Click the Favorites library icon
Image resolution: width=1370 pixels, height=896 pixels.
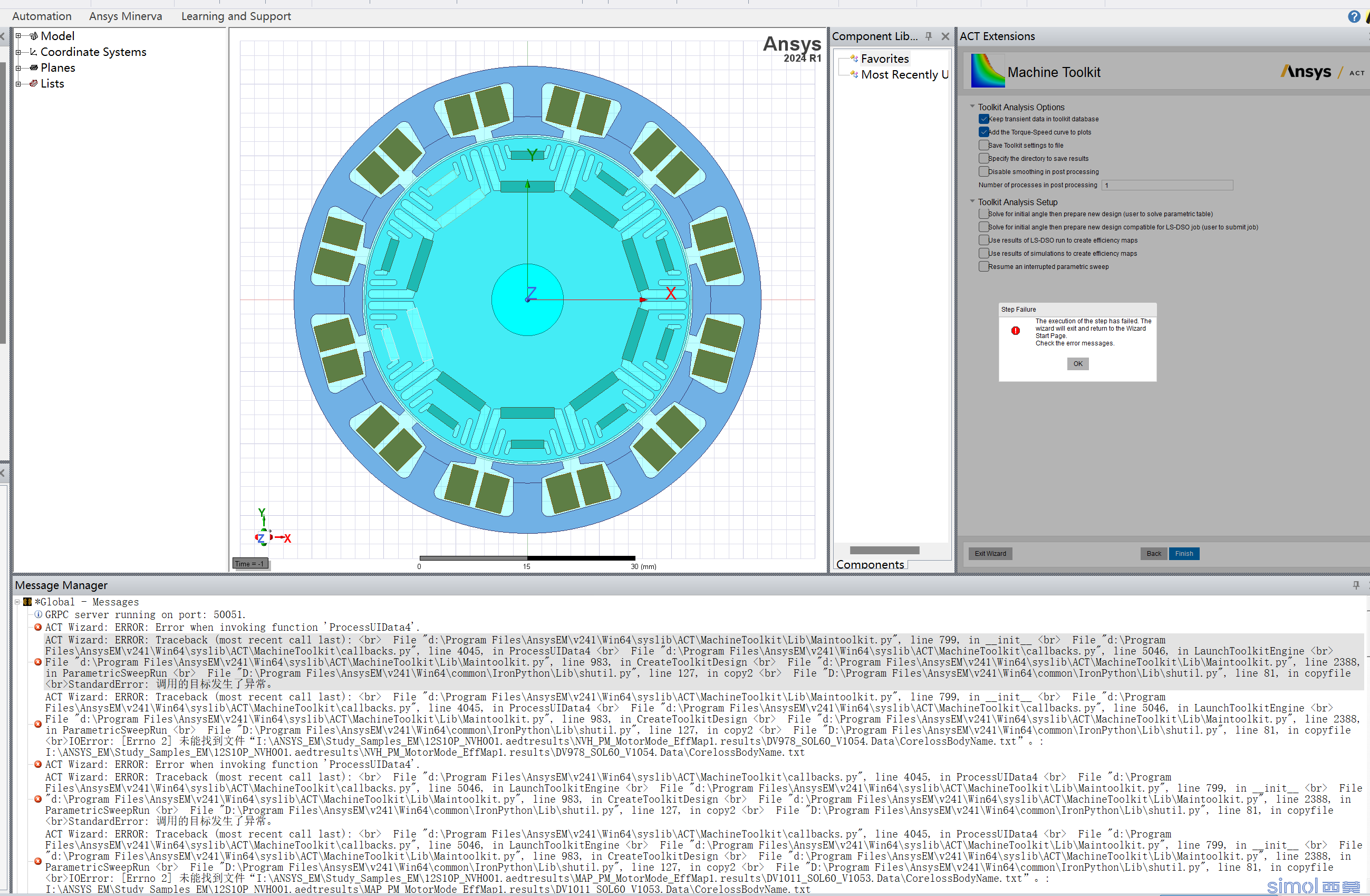coord(854,59)
